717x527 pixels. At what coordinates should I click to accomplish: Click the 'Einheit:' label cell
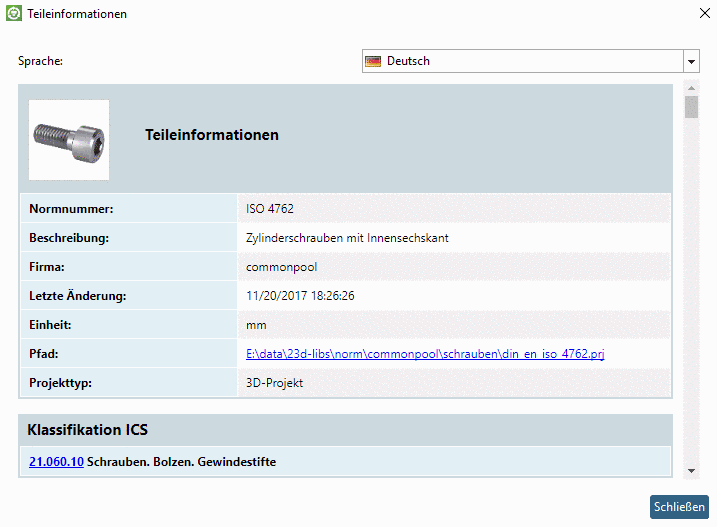[128, 325]
